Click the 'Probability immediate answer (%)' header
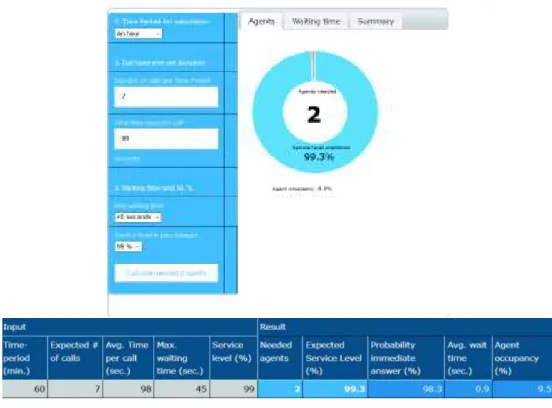This screenshot has height=408, width=552. pyautogui.click(x=406, y=358)
